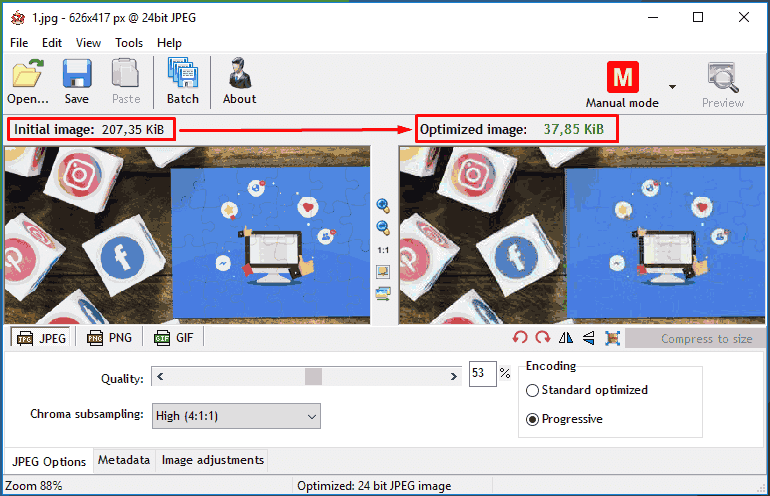The height and width of the screenshot is (496, 770).
Task: Flip image vertically
Action: (x=589, y=338)
